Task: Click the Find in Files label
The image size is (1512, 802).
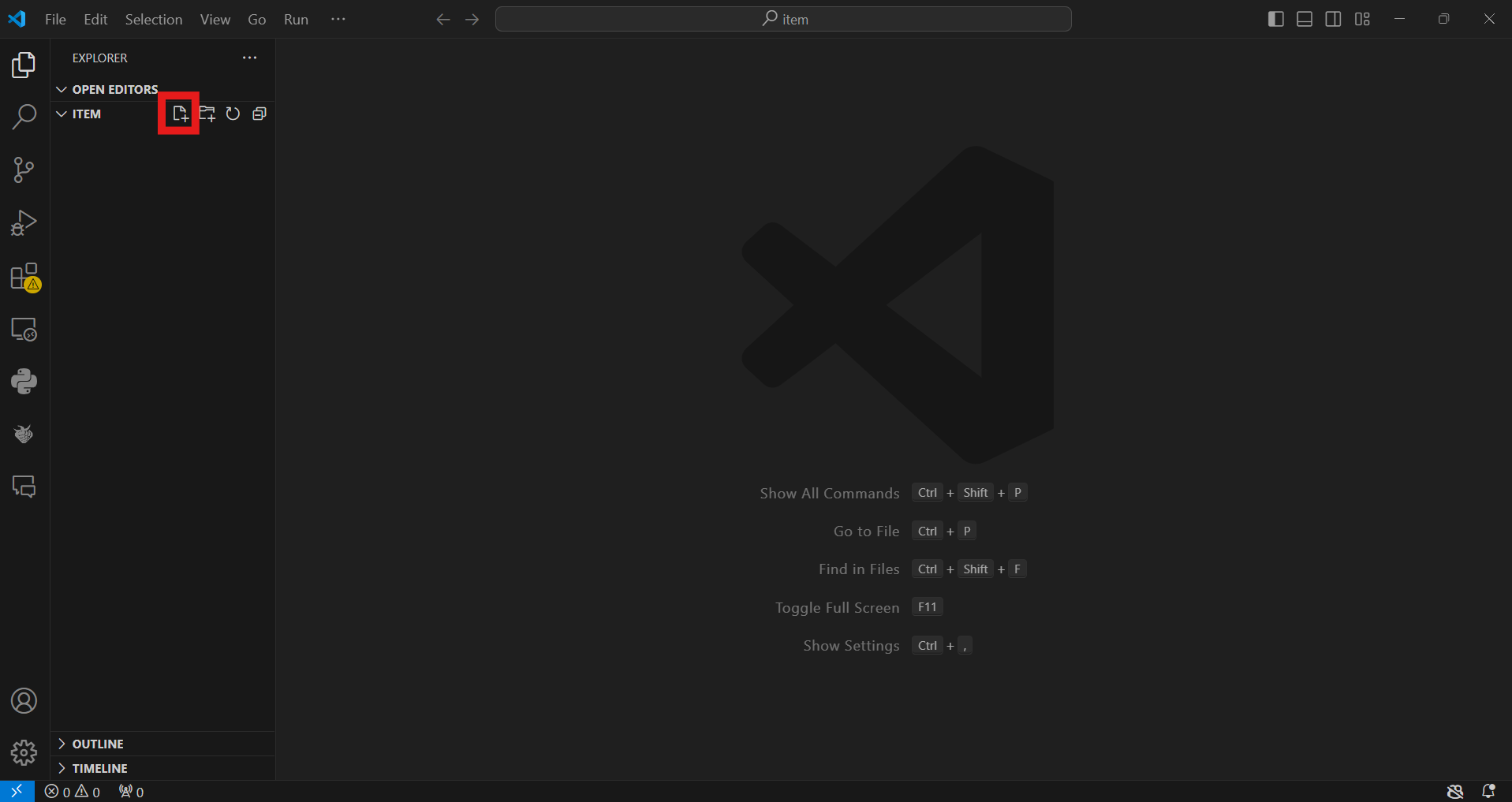Action: (859, 569)
